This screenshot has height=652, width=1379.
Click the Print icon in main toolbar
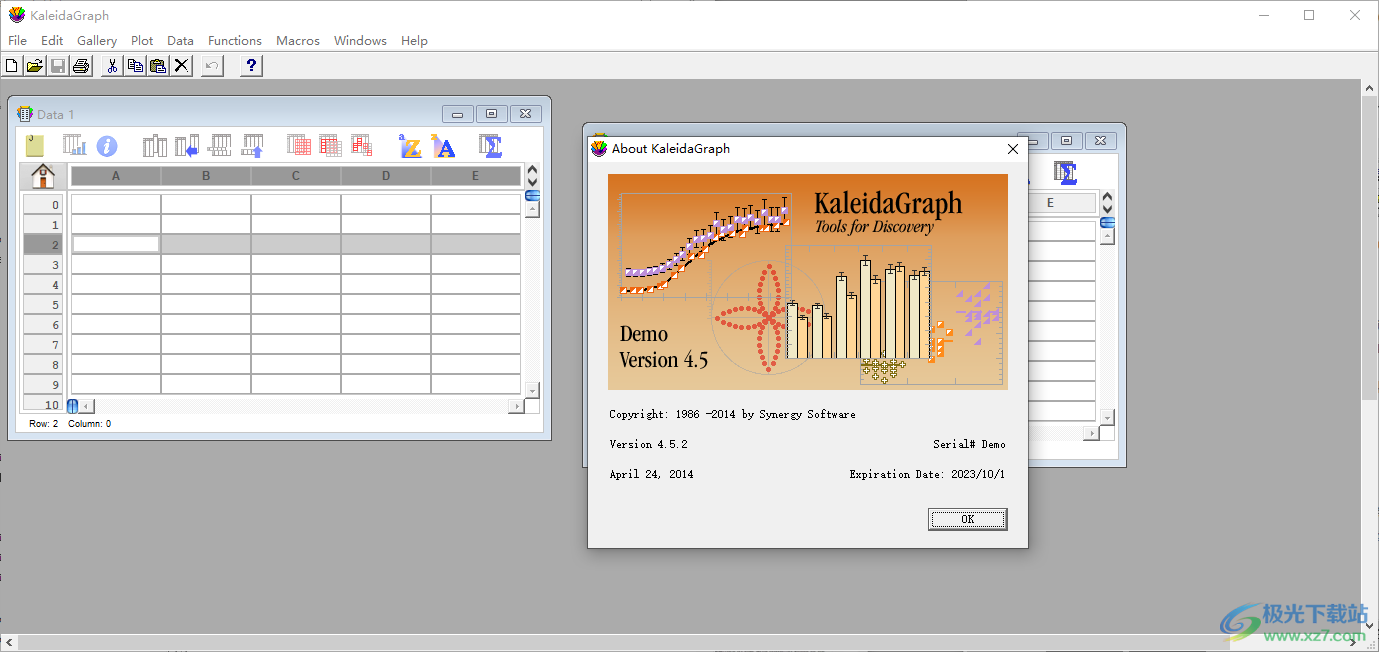[81, 66]
